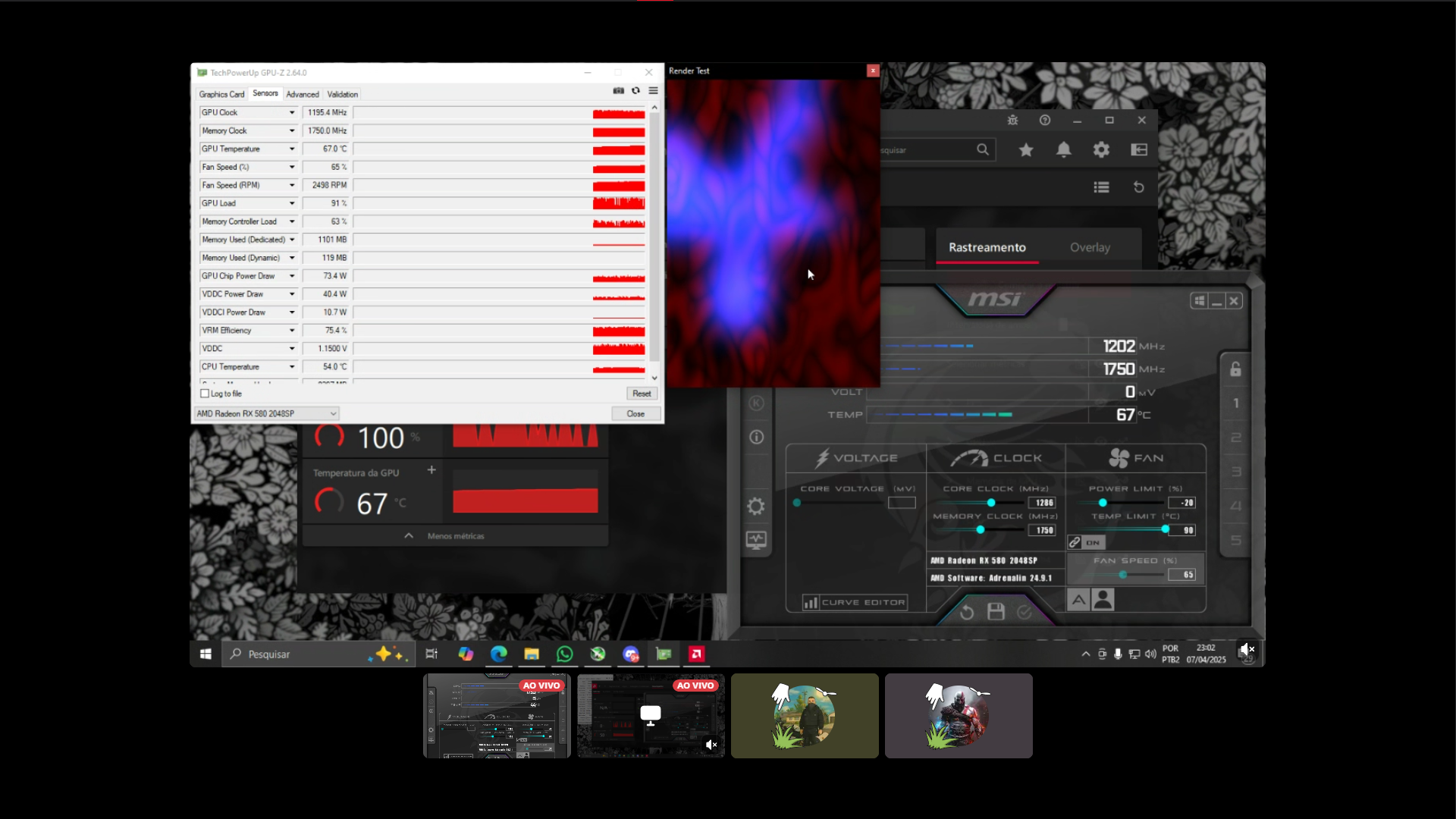1456x819 pixels.
Task: Select Afterburner profile slot 3
Action: tap(1236, 472)
